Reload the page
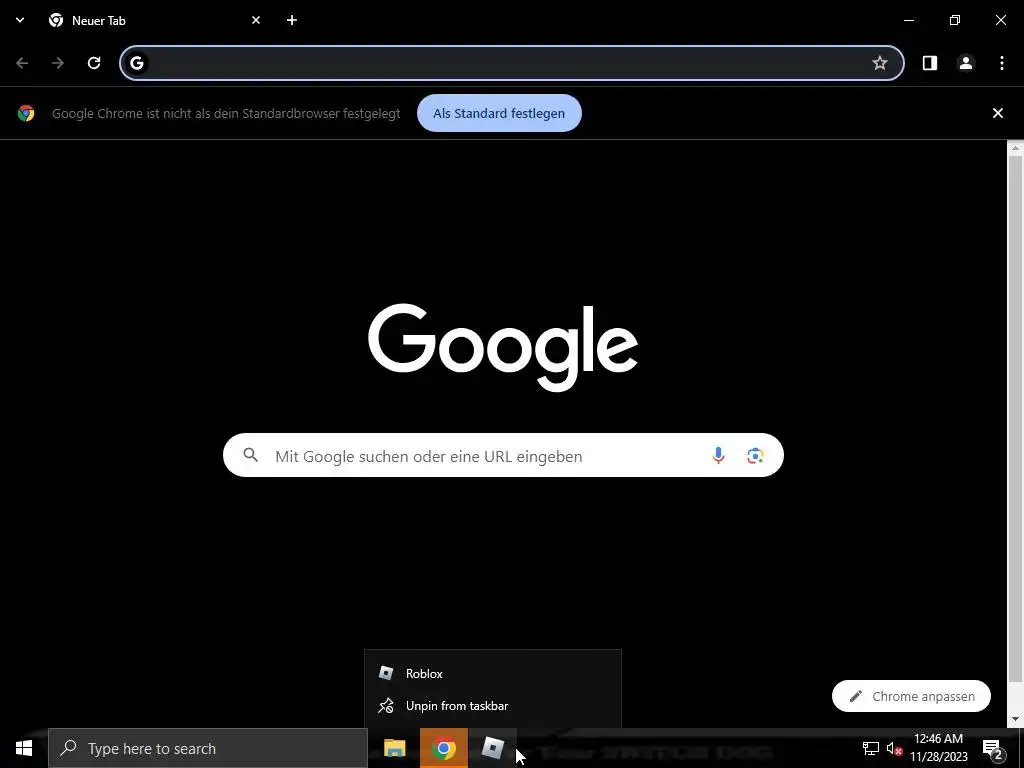This screenshot has width=1024, height=768. click(94, 63)
